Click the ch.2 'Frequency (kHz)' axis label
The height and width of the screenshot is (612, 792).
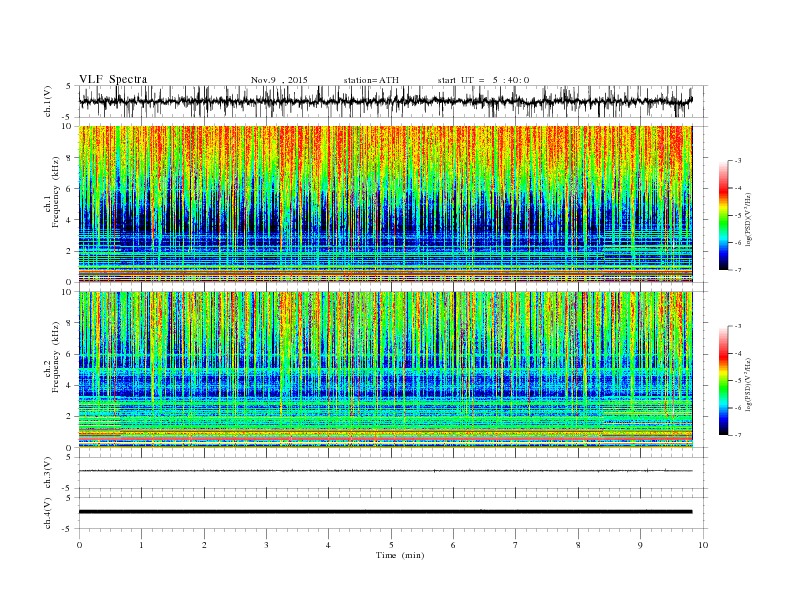click(x=55, y=358)
